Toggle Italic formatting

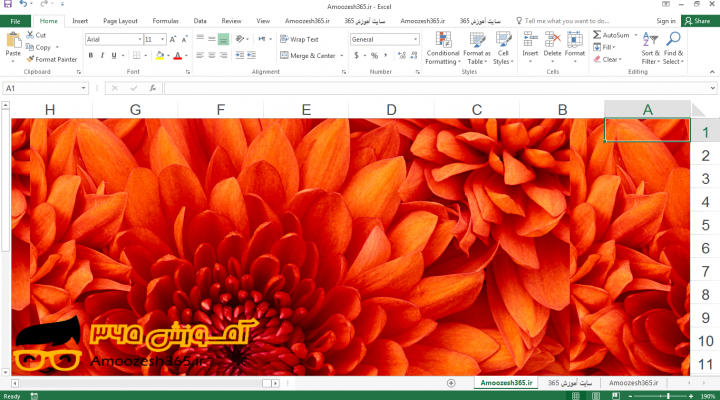point(102,56)
